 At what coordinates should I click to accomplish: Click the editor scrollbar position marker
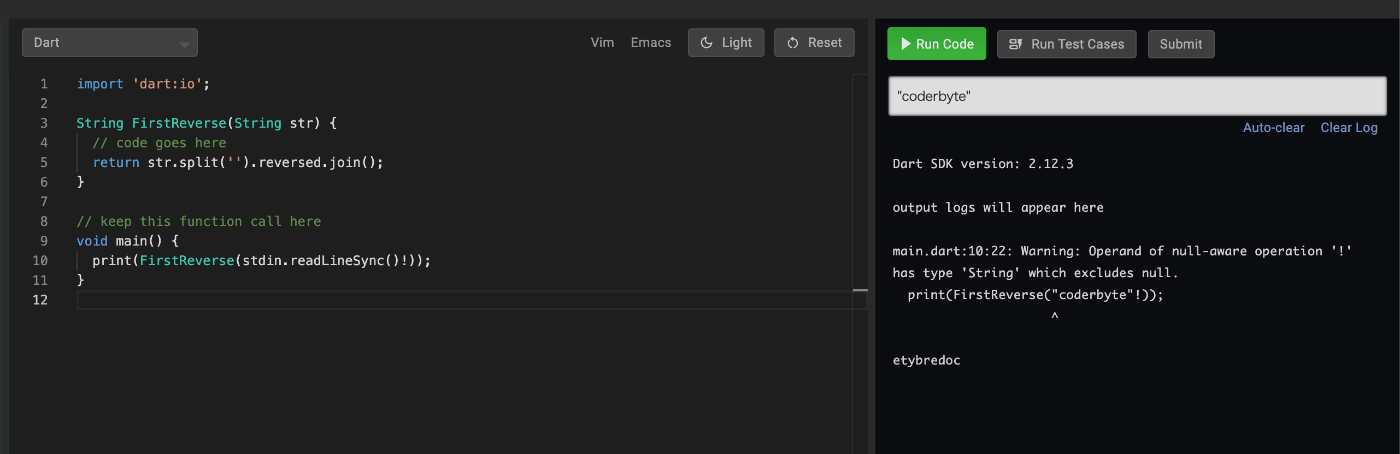[x=860, y=290]
